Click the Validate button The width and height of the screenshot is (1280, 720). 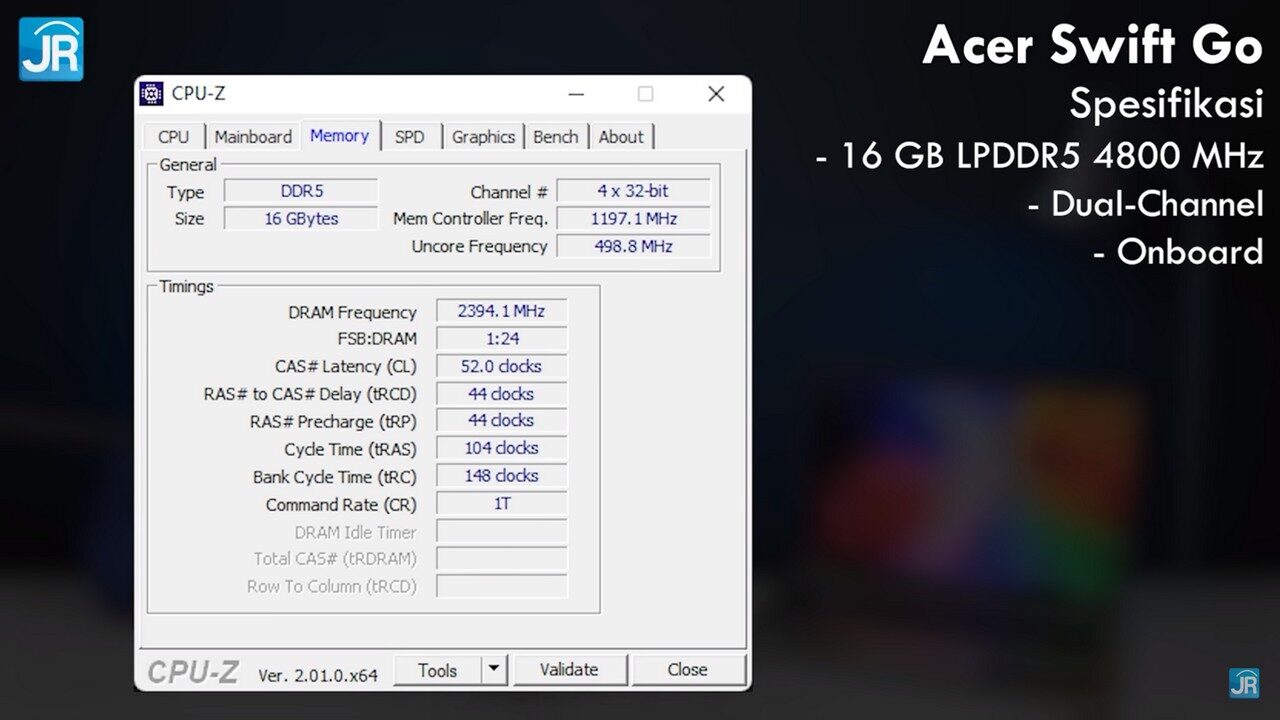[x=569, y=670]
